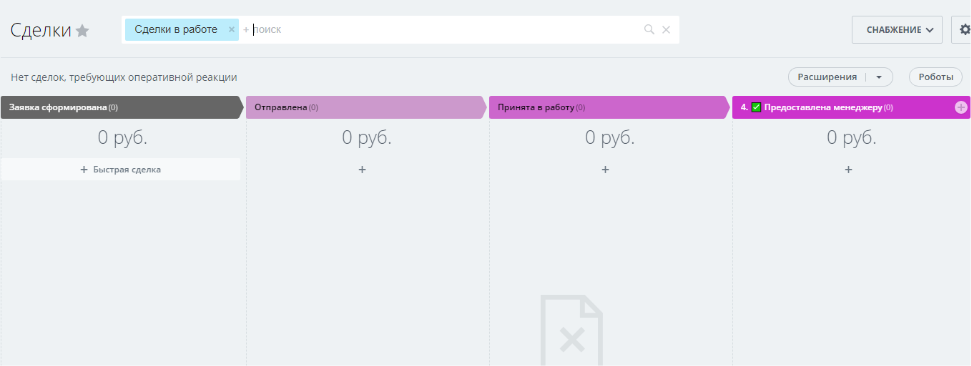
Task: Open the Роботы button
Action: point(936,77)
